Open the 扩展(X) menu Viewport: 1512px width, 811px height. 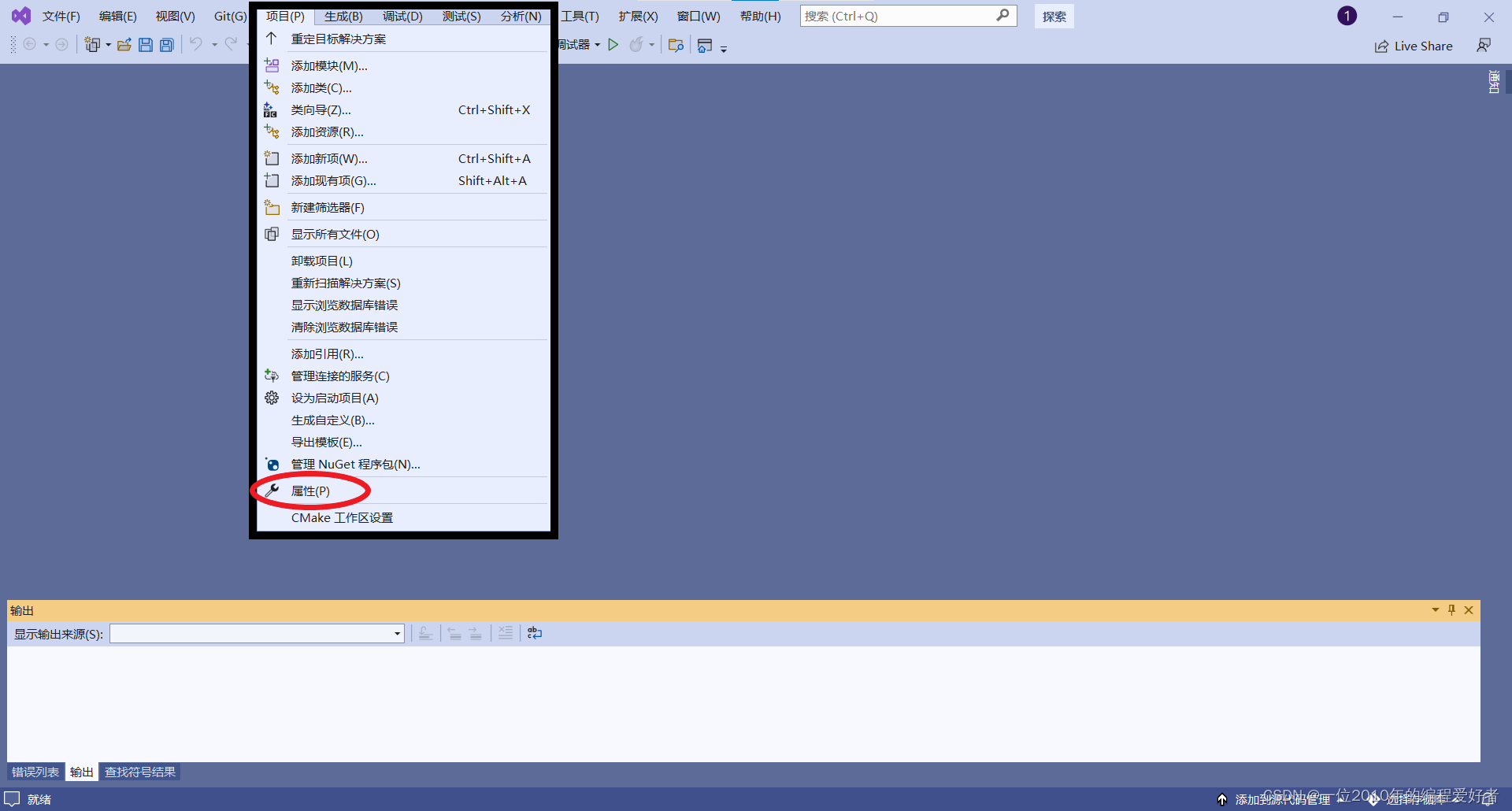pos(638,16)
